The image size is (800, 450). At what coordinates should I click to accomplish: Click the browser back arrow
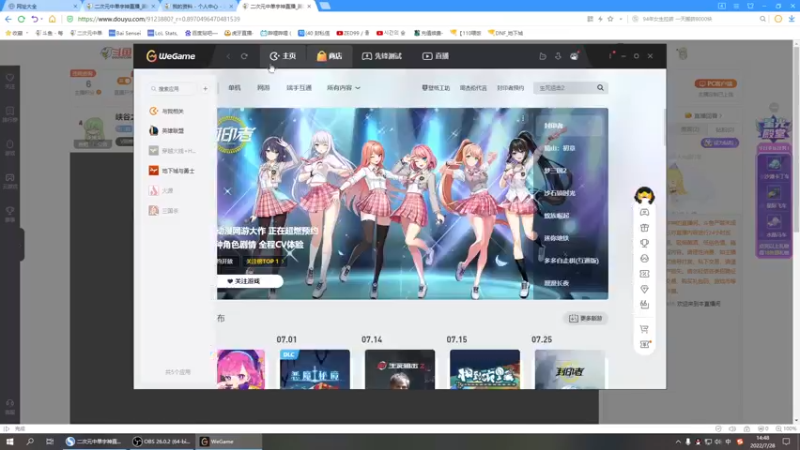(8, 19)
